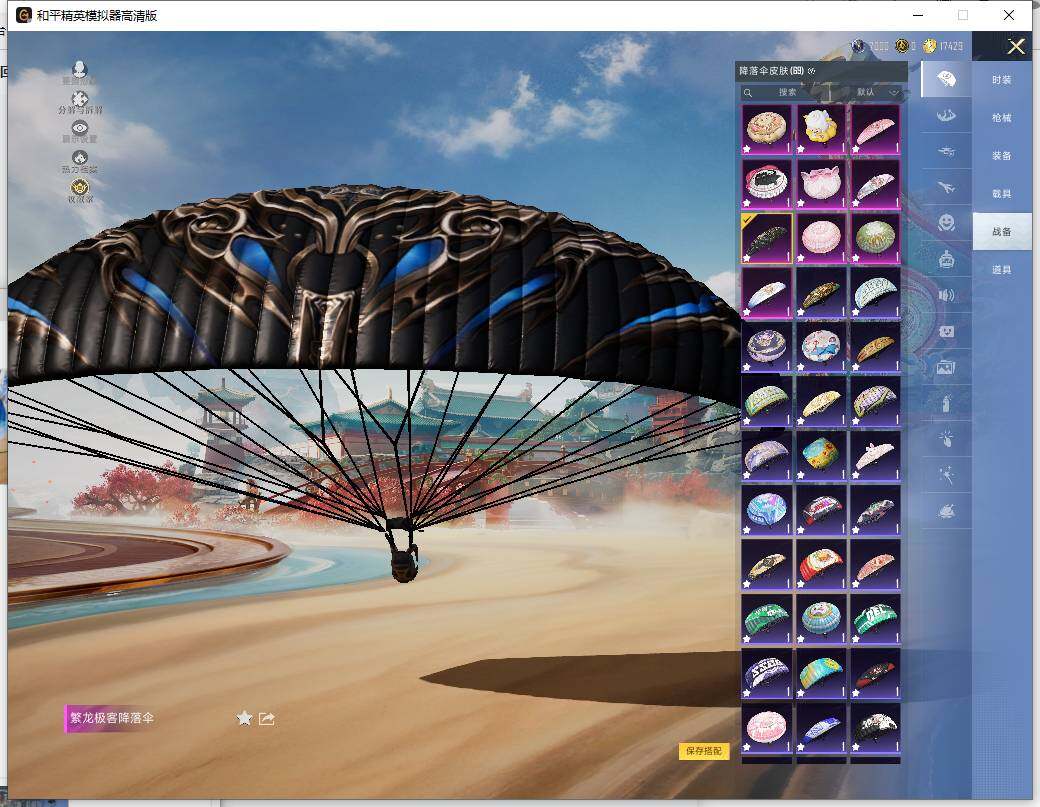Open the collection icon below display settings
The height and width of the screenshot is (807, 1040).
tap(80, 158)
